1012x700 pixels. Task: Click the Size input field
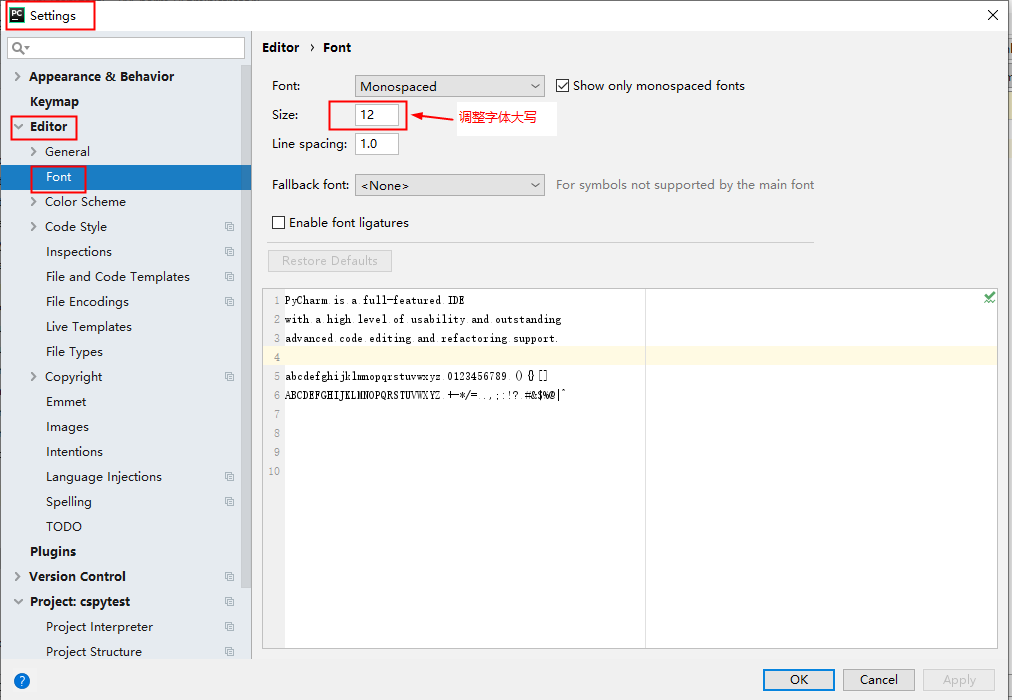pyautogui.click(x=377, y=115)
